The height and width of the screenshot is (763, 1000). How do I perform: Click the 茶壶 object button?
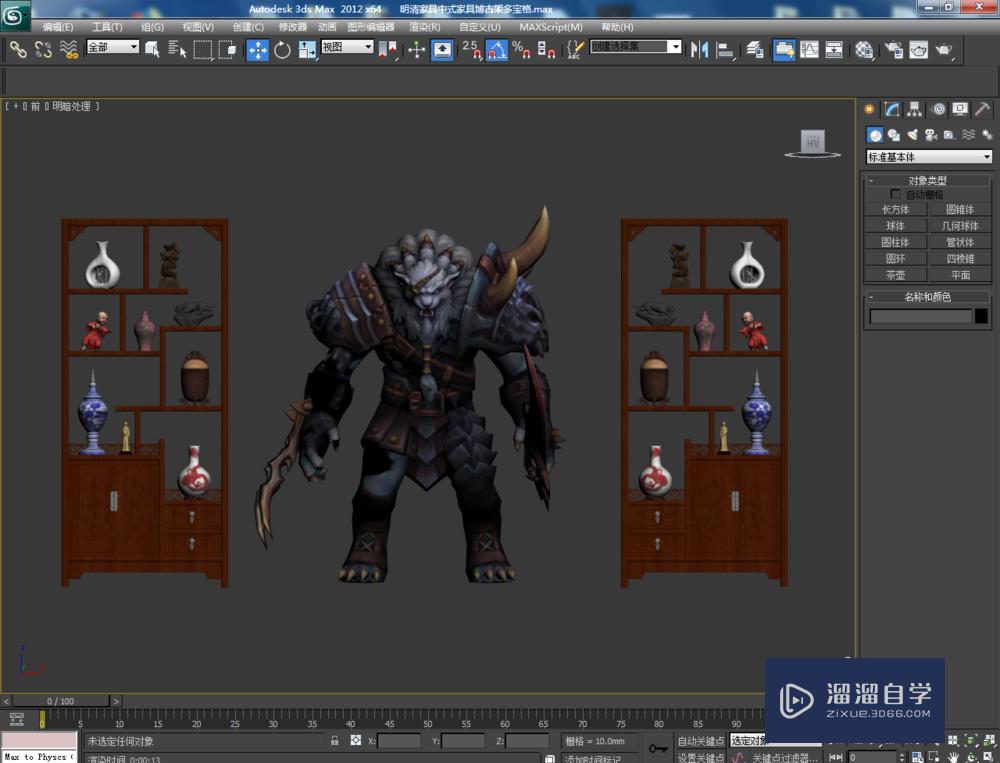[896, 275]
